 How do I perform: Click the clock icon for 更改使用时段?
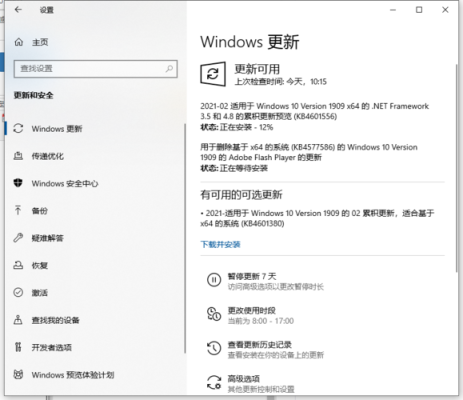[214, 314]
